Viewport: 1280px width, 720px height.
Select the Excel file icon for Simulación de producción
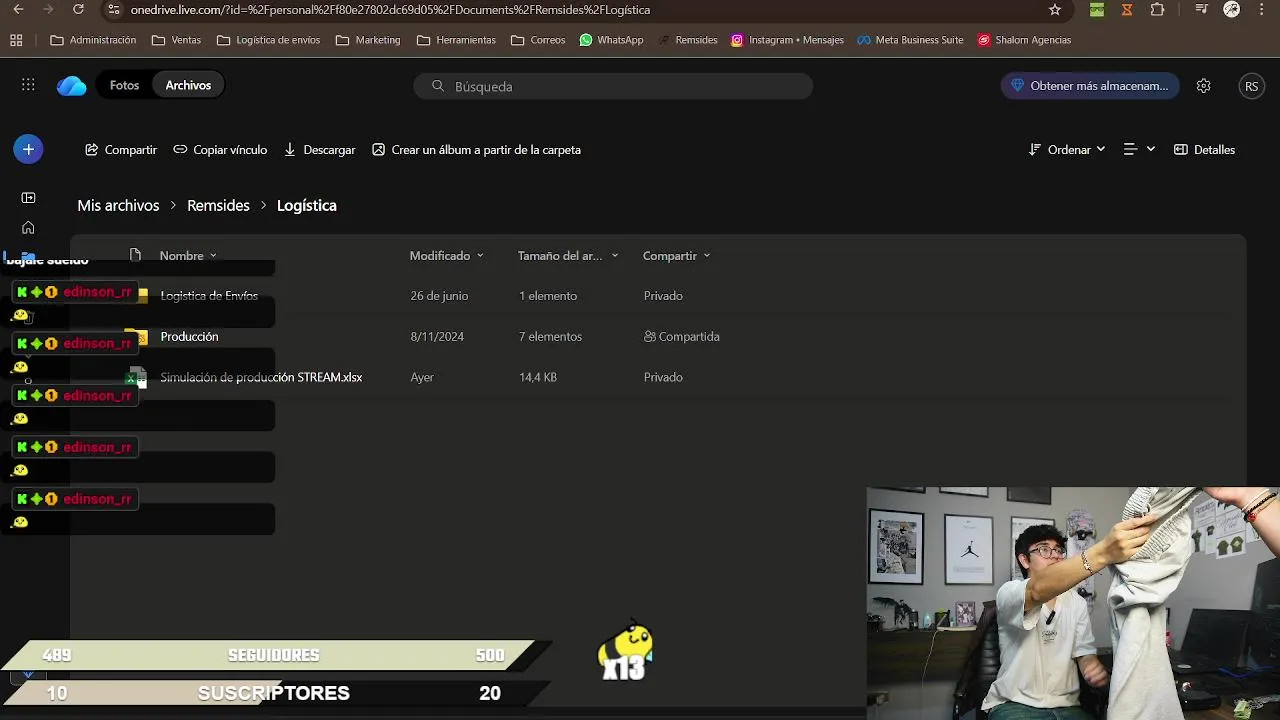tap(138, 378)
